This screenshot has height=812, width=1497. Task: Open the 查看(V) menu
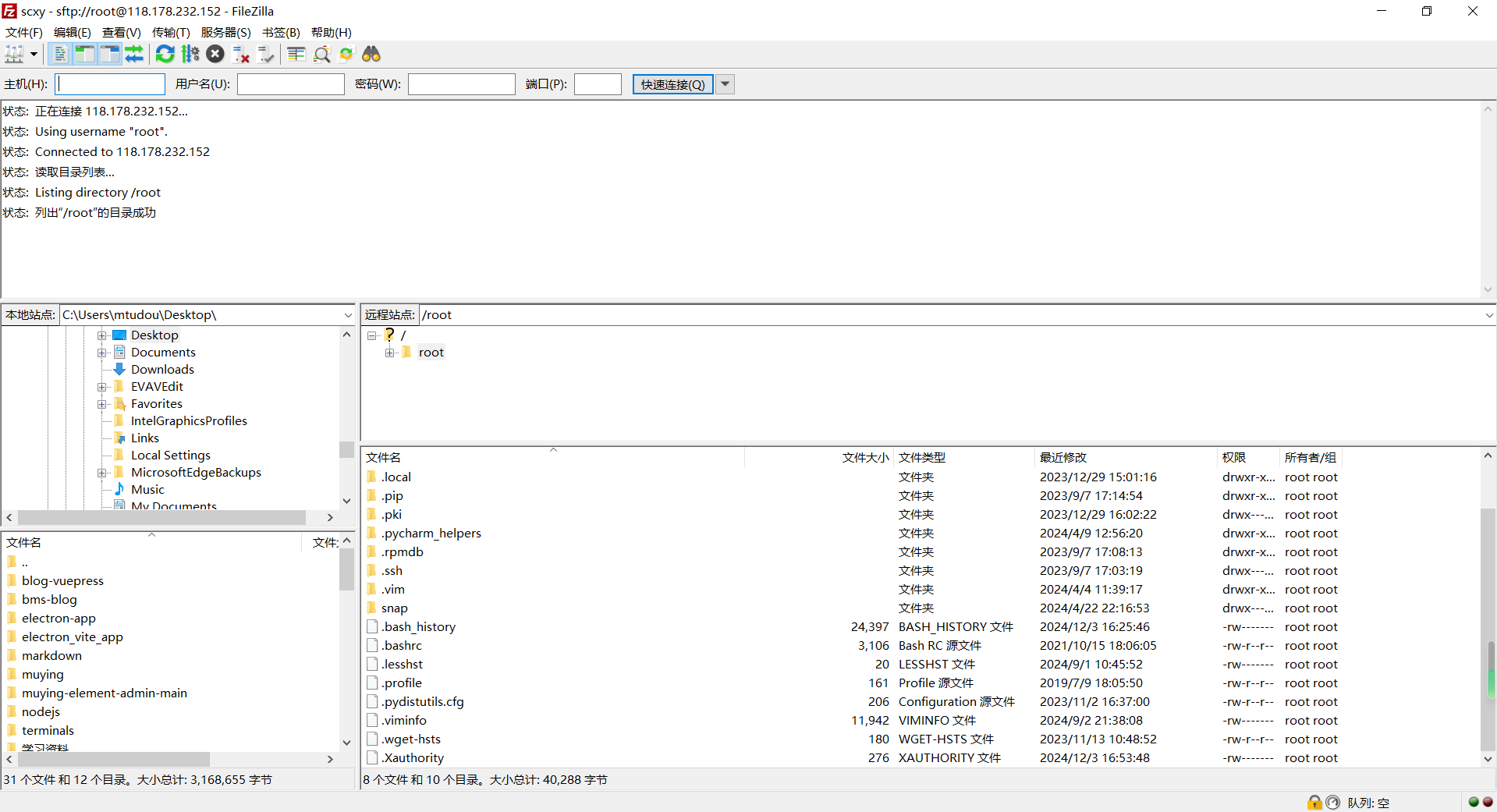pyautogui.click(x=122, y=32)
